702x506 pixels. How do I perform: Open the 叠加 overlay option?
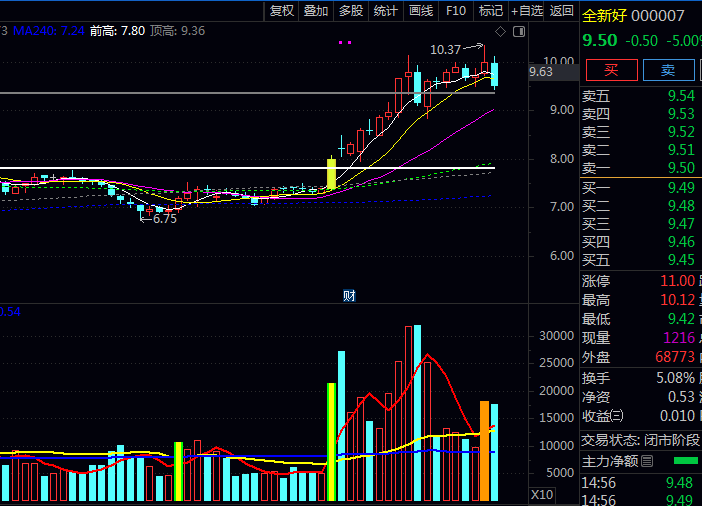pos(316,11)
